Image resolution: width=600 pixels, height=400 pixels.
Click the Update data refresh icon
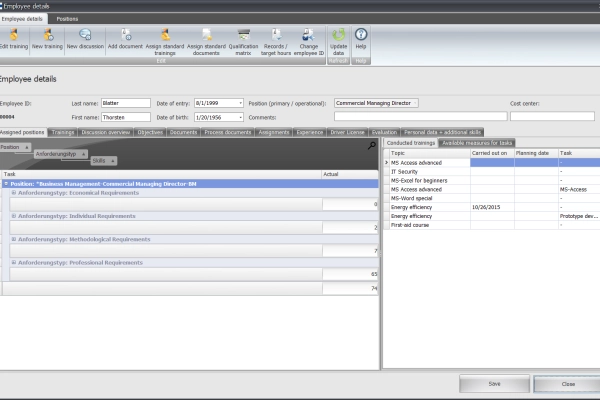pyautogui.click(x=339, y=36)
